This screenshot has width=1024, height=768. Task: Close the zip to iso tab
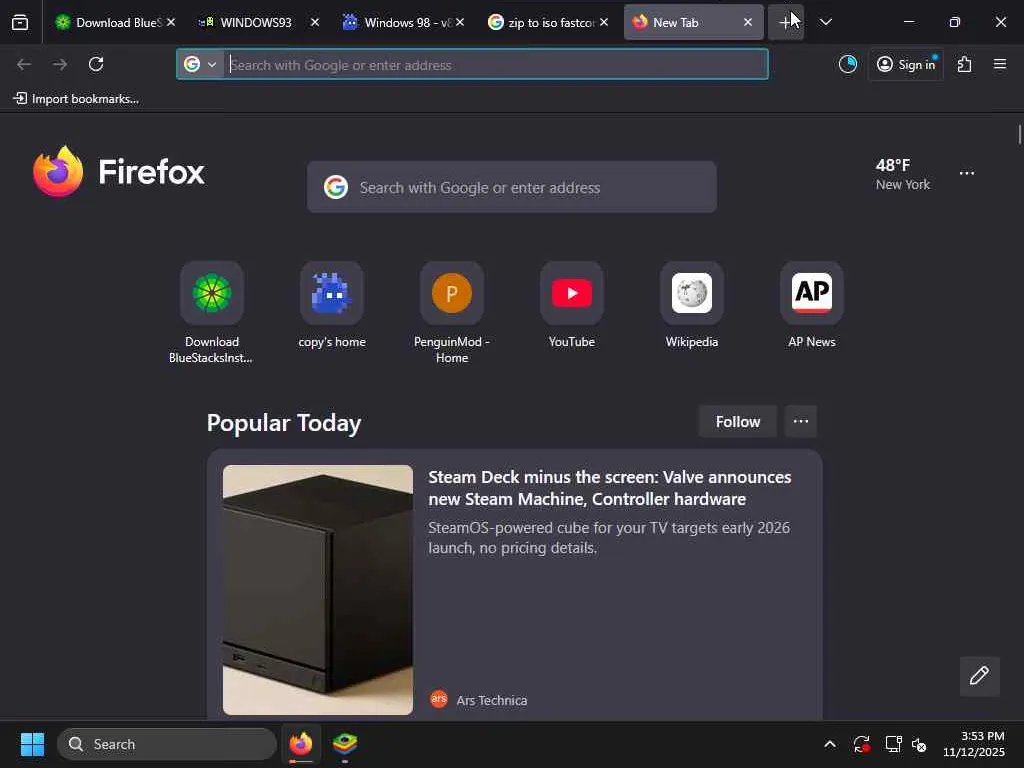[604, 22]
